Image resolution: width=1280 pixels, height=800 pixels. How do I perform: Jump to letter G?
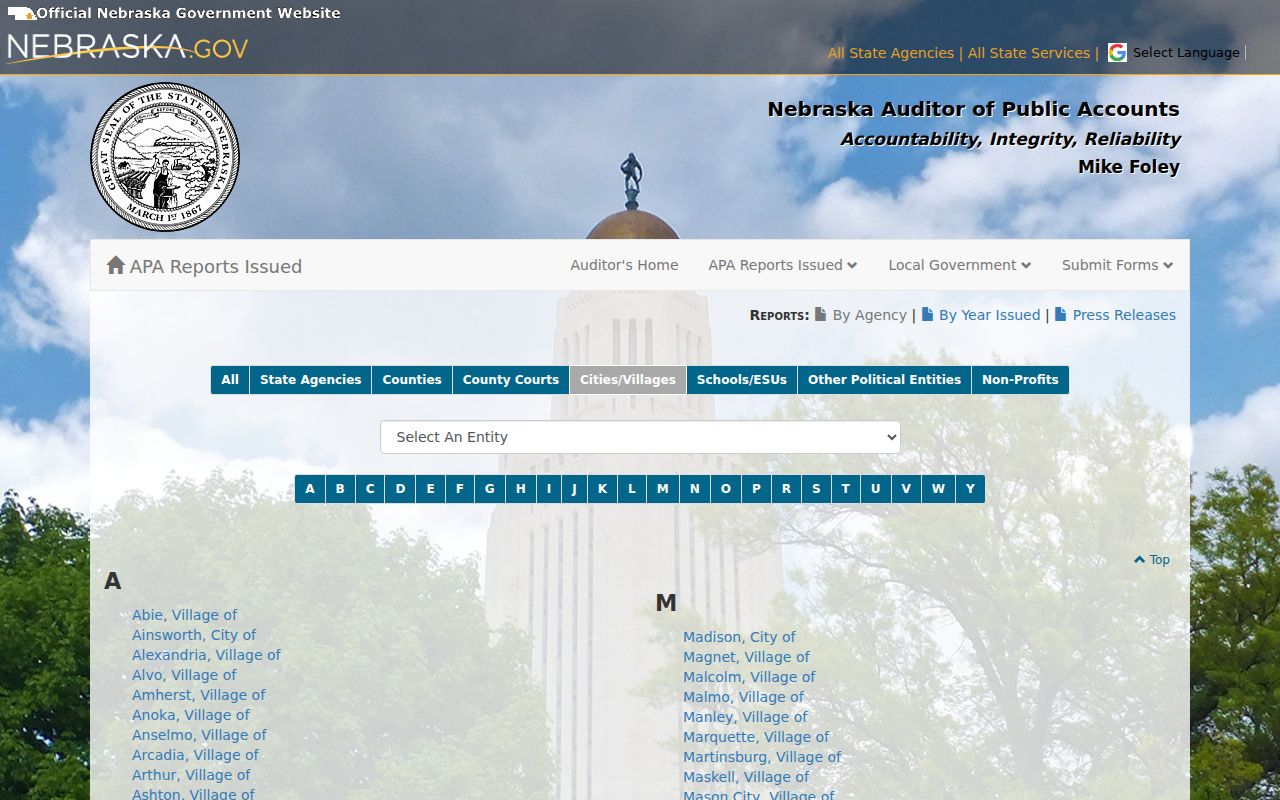coord(490,489)
